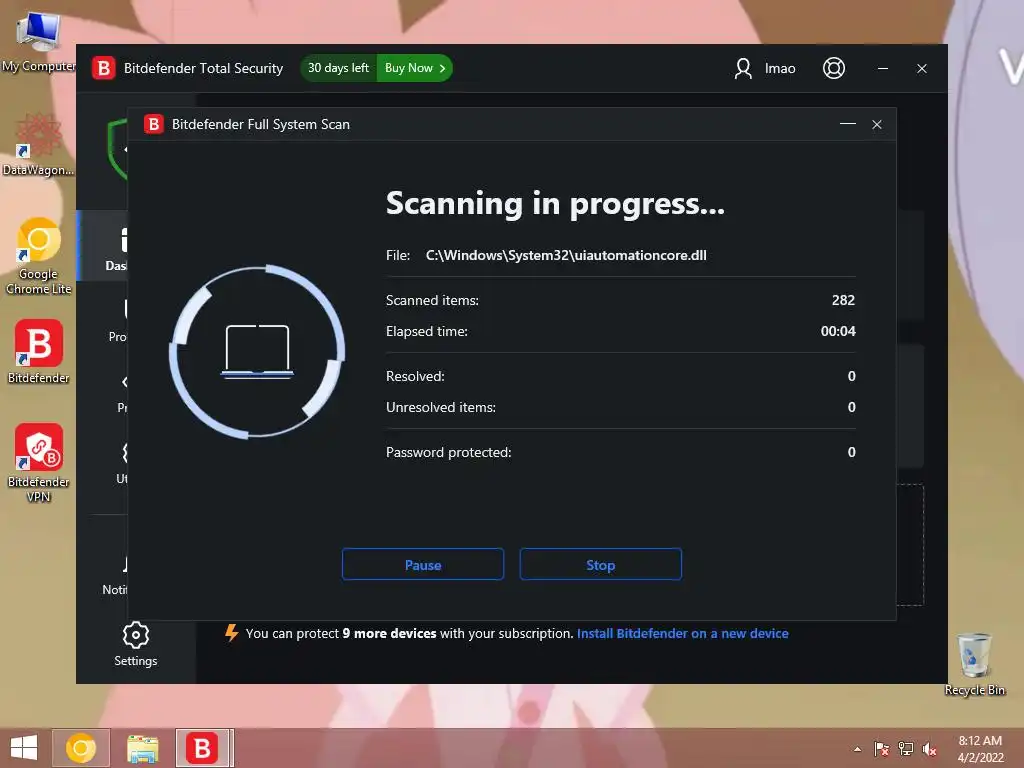This screenshot has width=1024, height=768.
Task: Click the Scanned items value 282
Action: (x=843, y=300)
